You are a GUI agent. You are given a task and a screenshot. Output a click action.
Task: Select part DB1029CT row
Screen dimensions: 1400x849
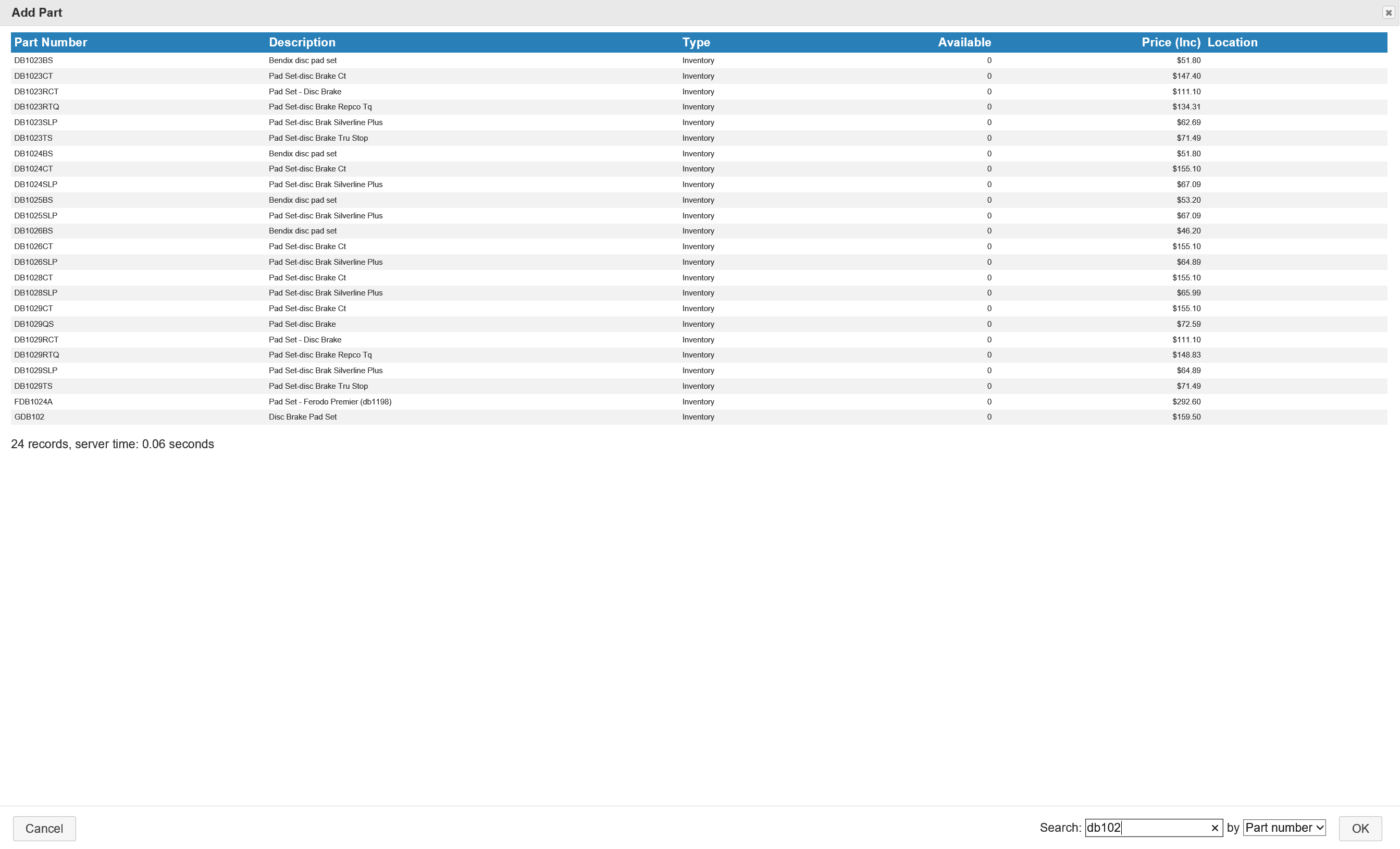point(699,309)
